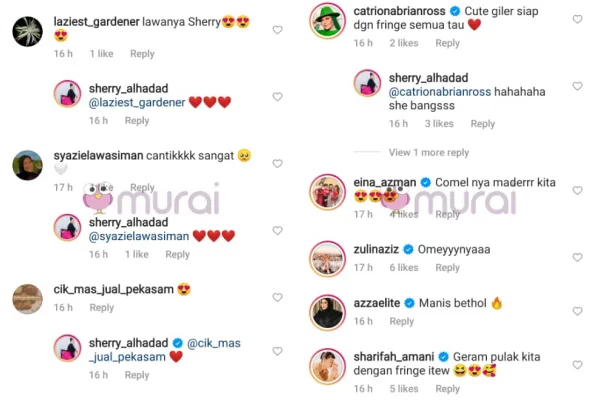Open eina_azman's username profile
Viewport: 600px width, 400px height.
385,183
